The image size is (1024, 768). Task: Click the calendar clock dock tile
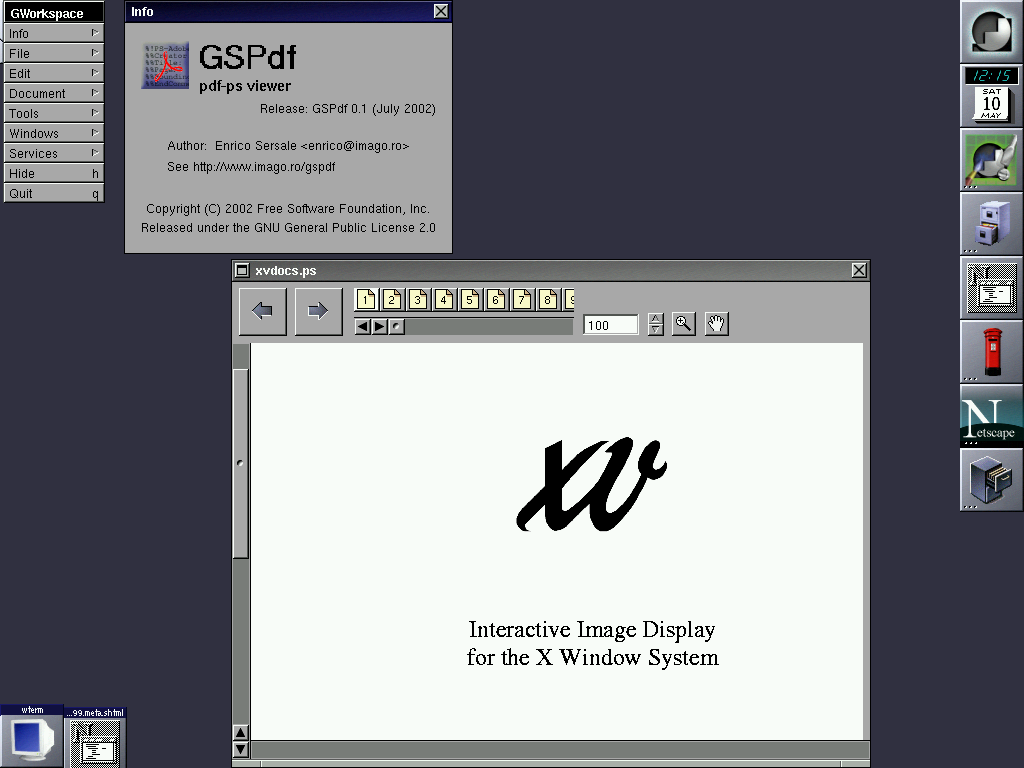[991, 96]
